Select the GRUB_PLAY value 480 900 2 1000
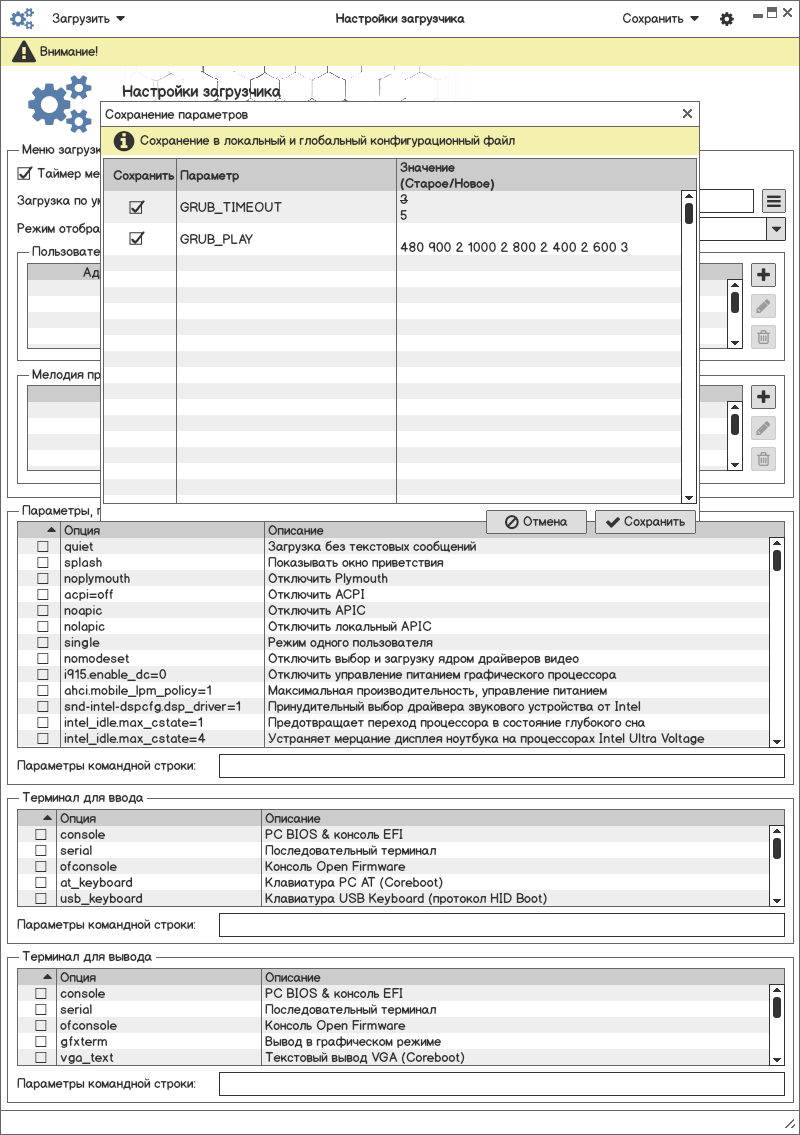800x1135 pixels. 514,247
